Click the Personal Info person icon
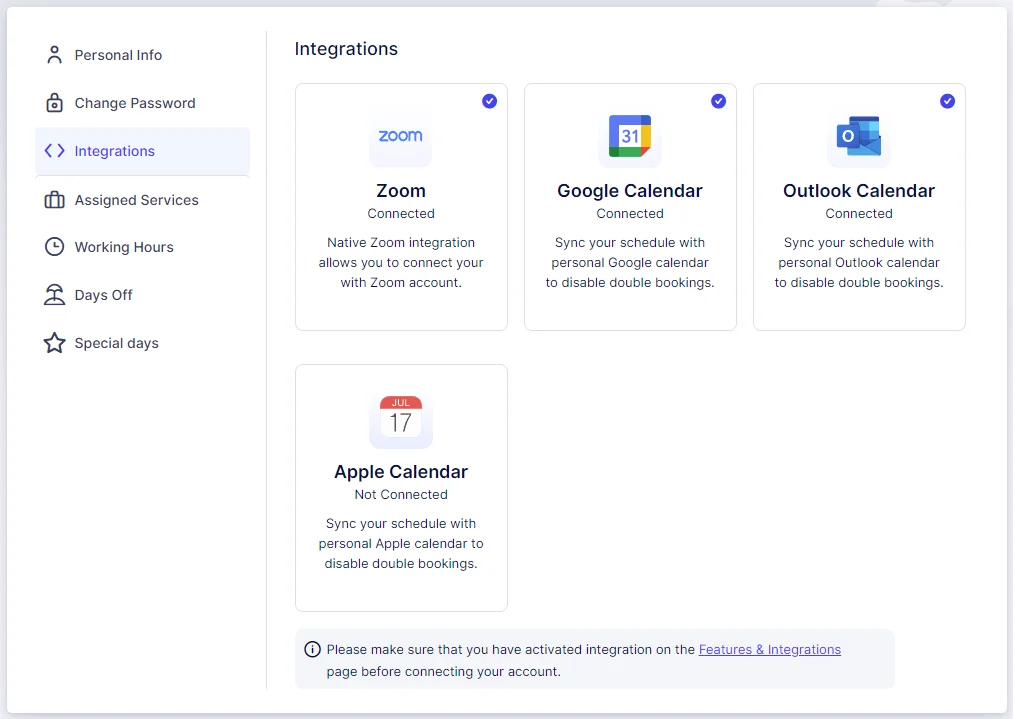1013x719 pixels. point(55,55)
